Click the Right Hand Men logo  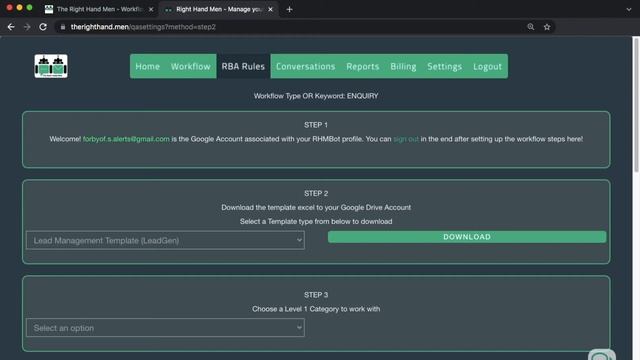pos(51,66)
